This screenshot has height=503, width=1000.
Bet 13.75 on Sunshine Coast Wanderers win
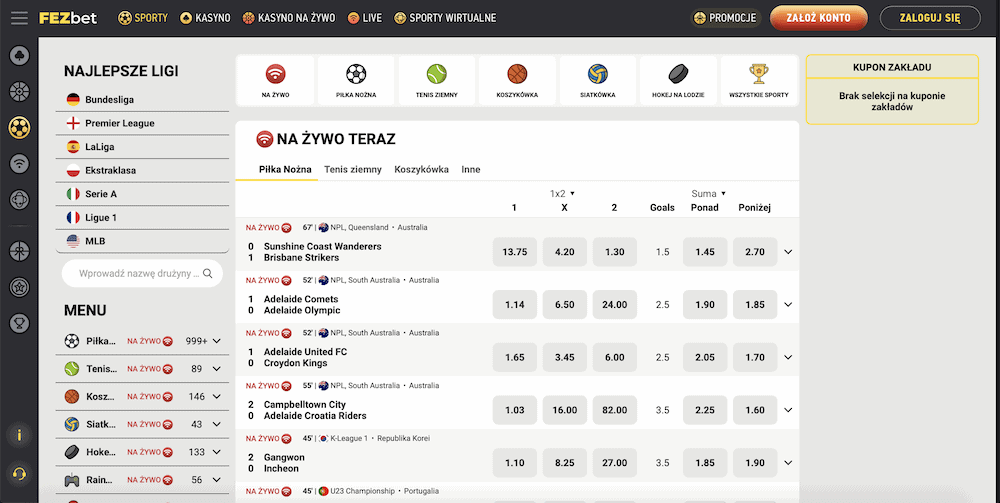(515, 252)
